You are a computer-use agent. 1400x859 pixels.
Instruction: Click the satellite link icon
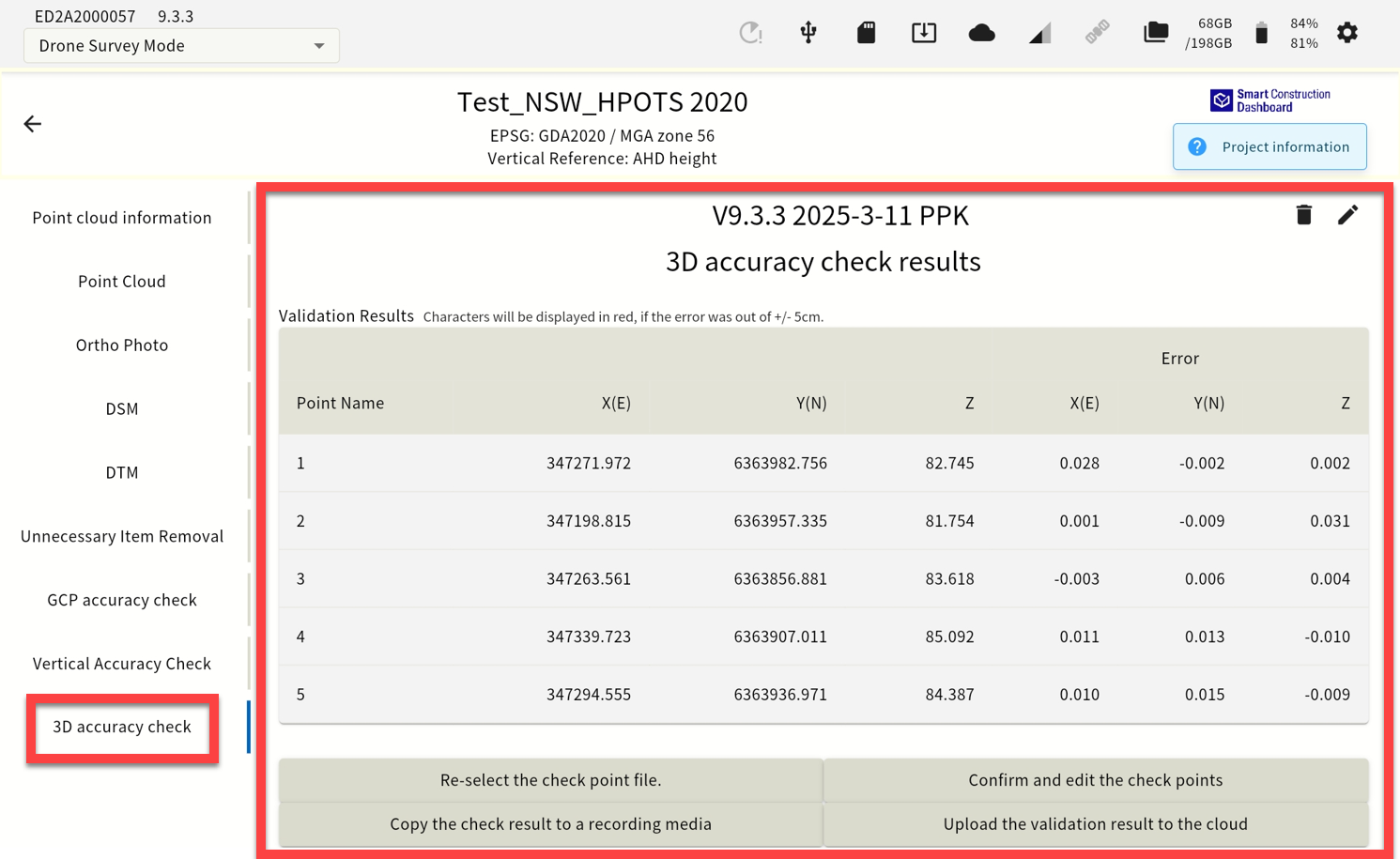(x=1097, y=33)
